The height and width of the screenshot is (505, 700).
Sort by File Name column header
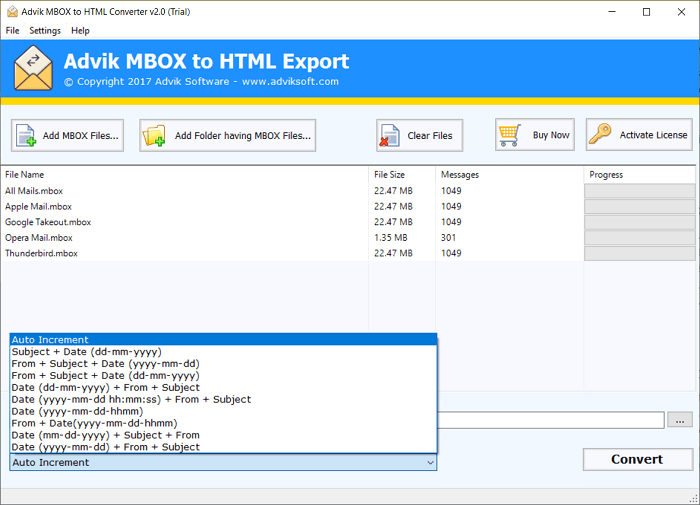[185, 175]
